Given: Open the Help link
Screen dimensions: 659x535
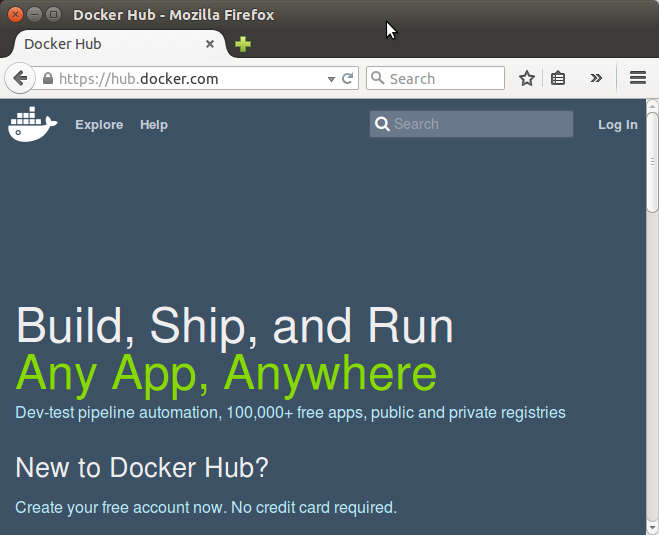Looking at the screenshot, I should click(x=154, y=125).
